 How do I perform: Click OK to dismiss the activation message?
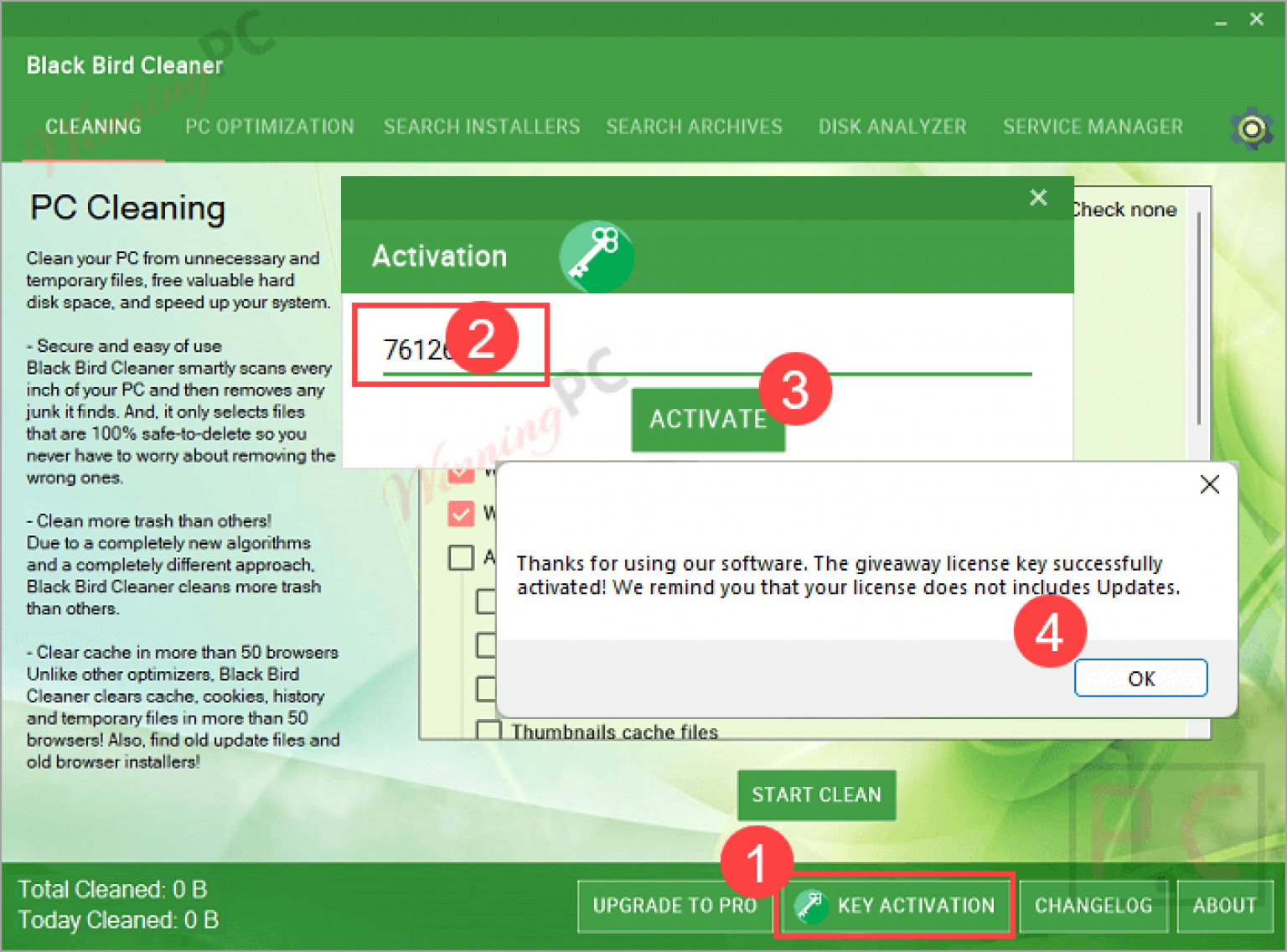coord(1140,678)
